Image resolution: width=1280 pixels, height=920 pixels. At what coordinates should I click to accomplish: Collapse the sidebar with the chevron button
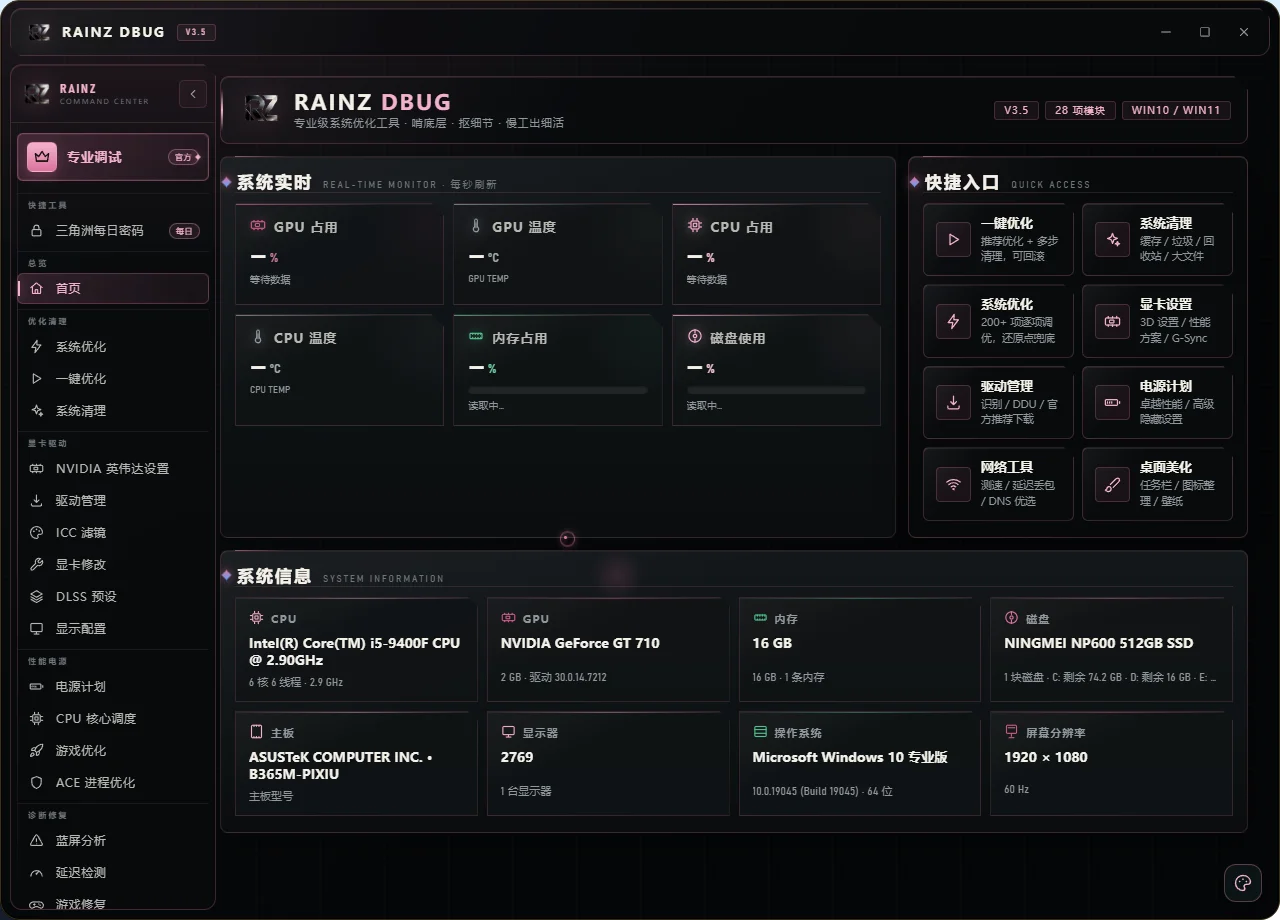(x=193, y=94)
